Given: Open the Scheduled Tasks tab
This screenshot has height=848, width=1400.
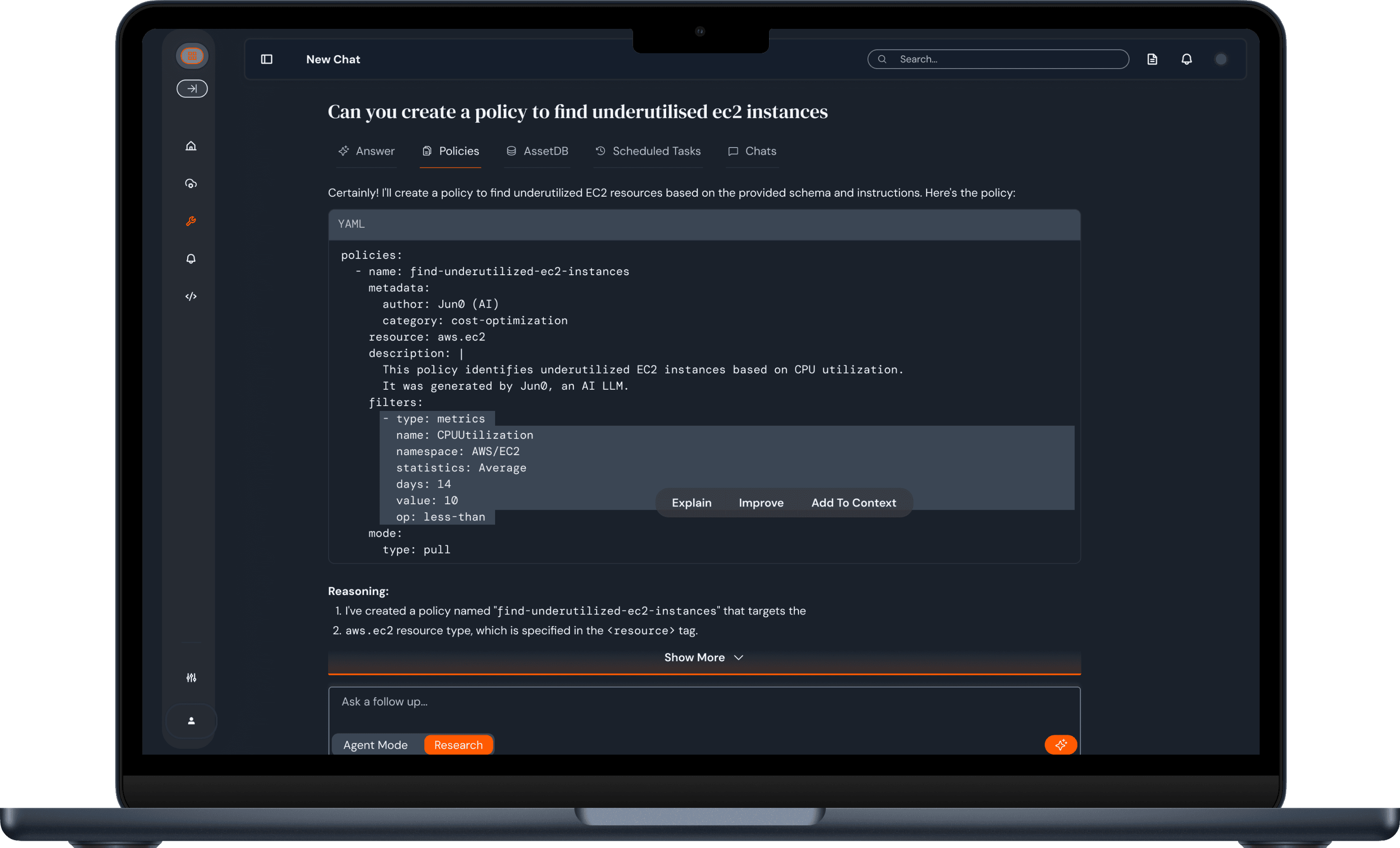Looking at the screenshot, I should pos(648,151).
